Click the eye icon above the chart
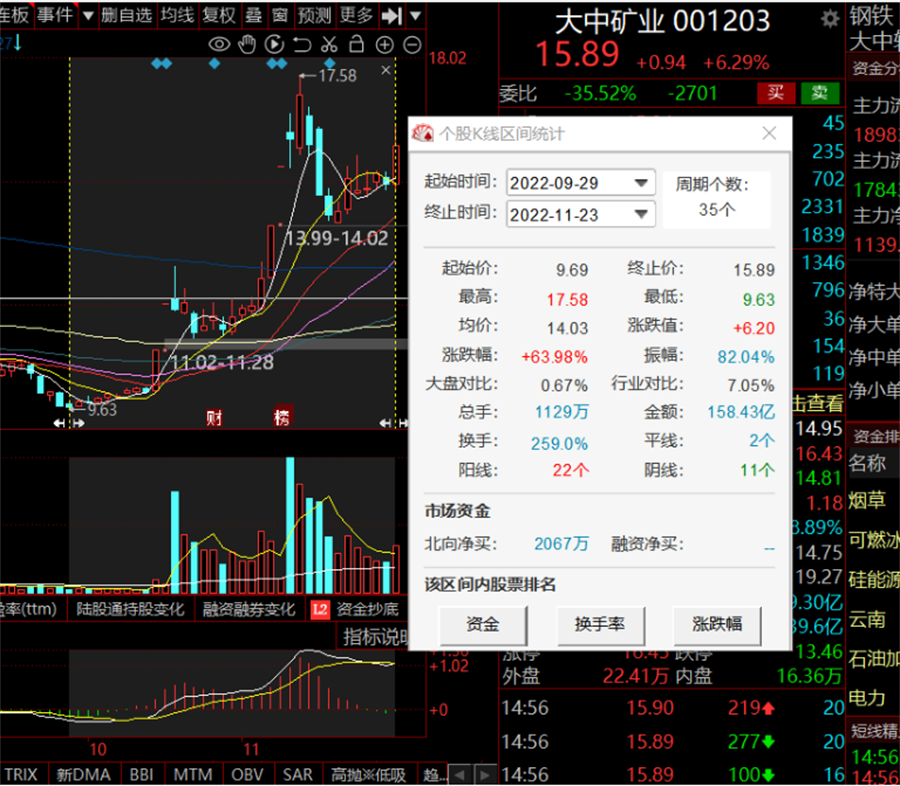This screenshot has height=786, width=900. [x=219, y=45]
